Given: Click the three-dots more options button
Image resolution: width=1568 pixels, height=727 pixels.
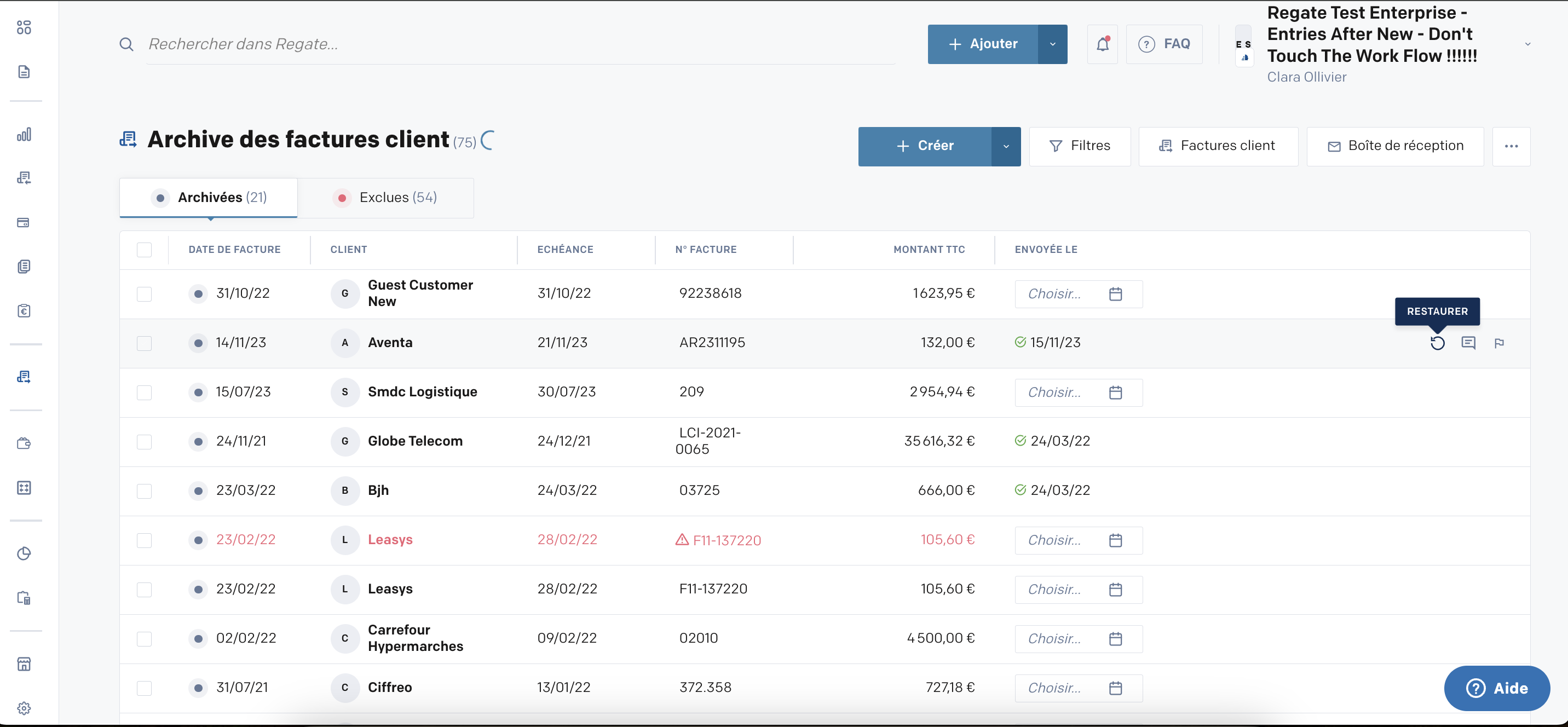Looking at the screenshot, I should [x=1511, y=146].
